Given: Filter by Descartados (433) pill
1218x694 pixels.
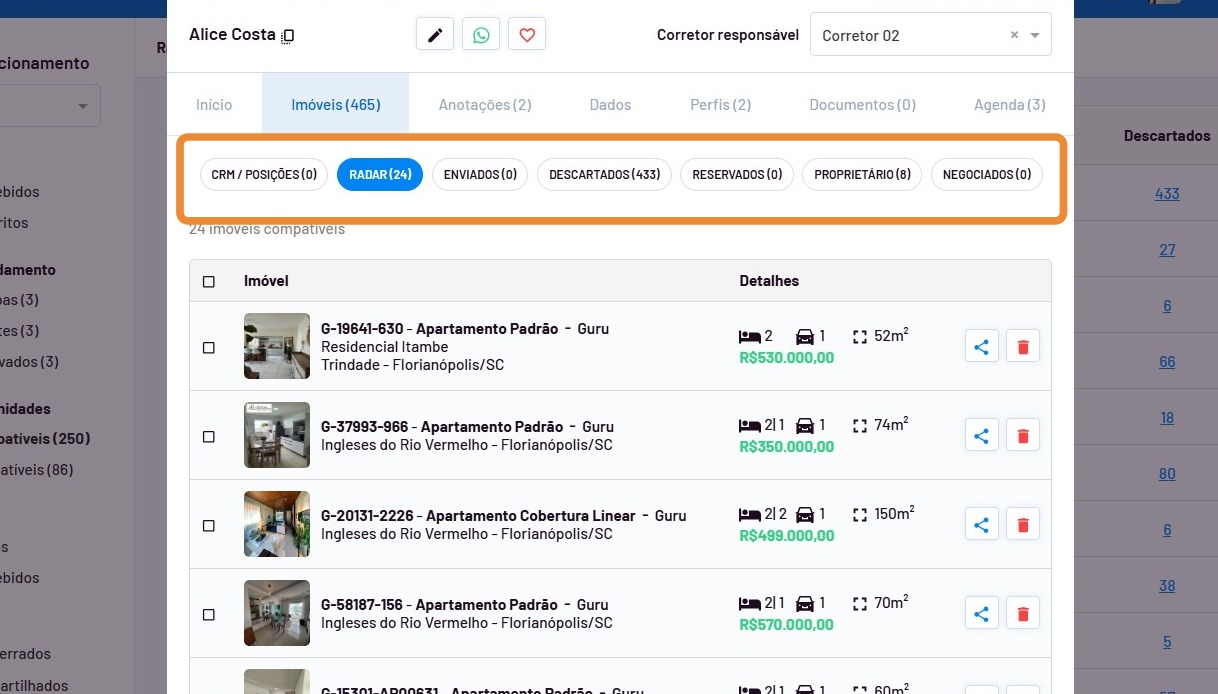Looking at the screenshot, I should 604,175.
